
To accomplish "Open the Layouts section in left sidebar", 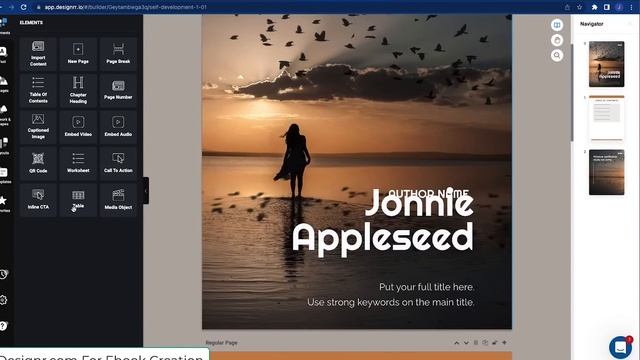I will pos(3,146).
